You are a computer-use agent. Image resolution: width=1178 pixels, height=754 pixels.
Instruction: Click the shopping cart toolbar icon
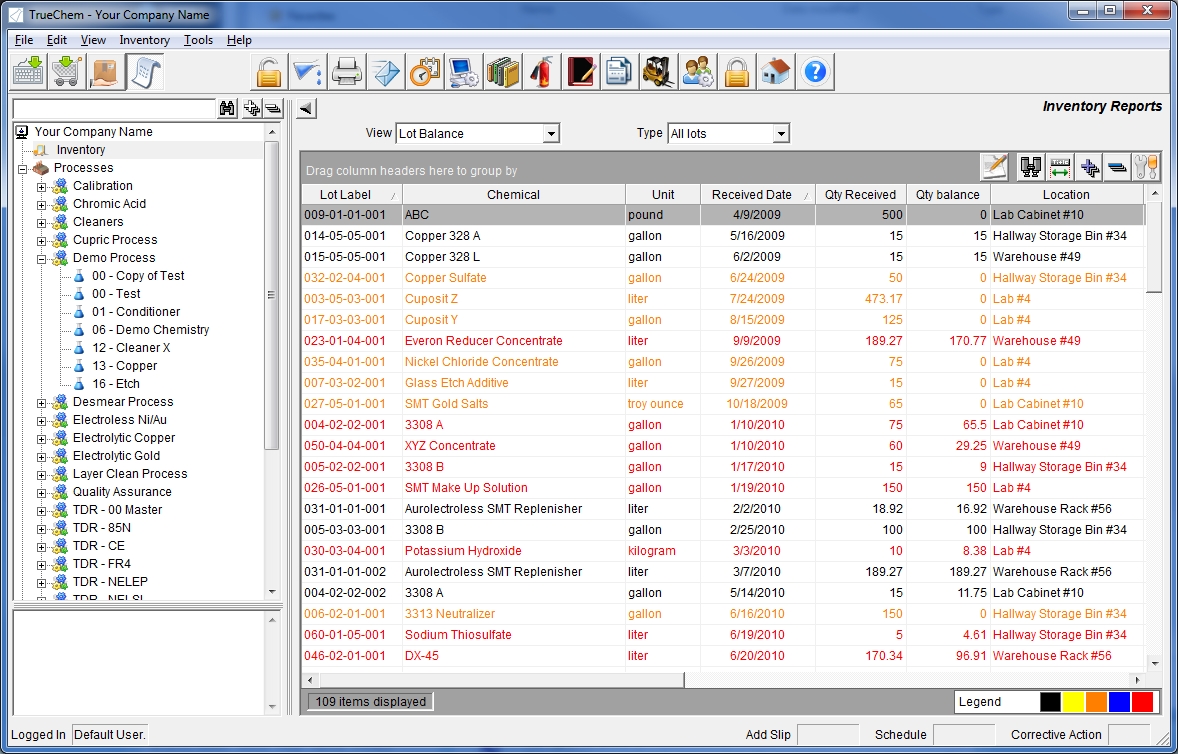point(67,72)
